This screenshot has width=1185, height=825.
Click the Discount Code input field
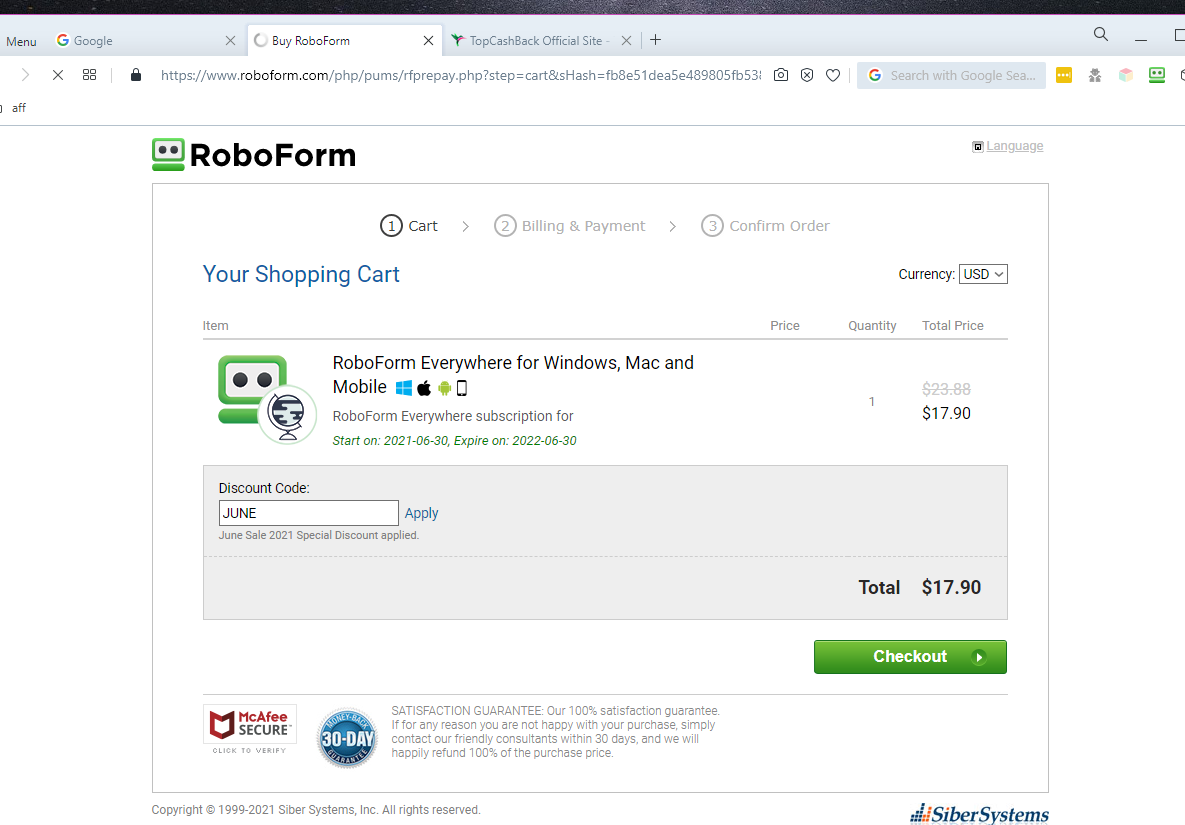[308, 513]
